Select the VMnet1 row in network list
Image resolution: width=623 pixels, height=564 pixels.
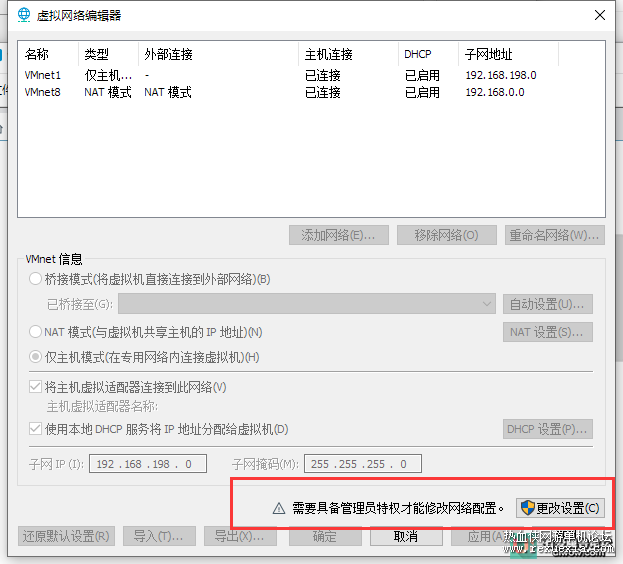point(311,75)
